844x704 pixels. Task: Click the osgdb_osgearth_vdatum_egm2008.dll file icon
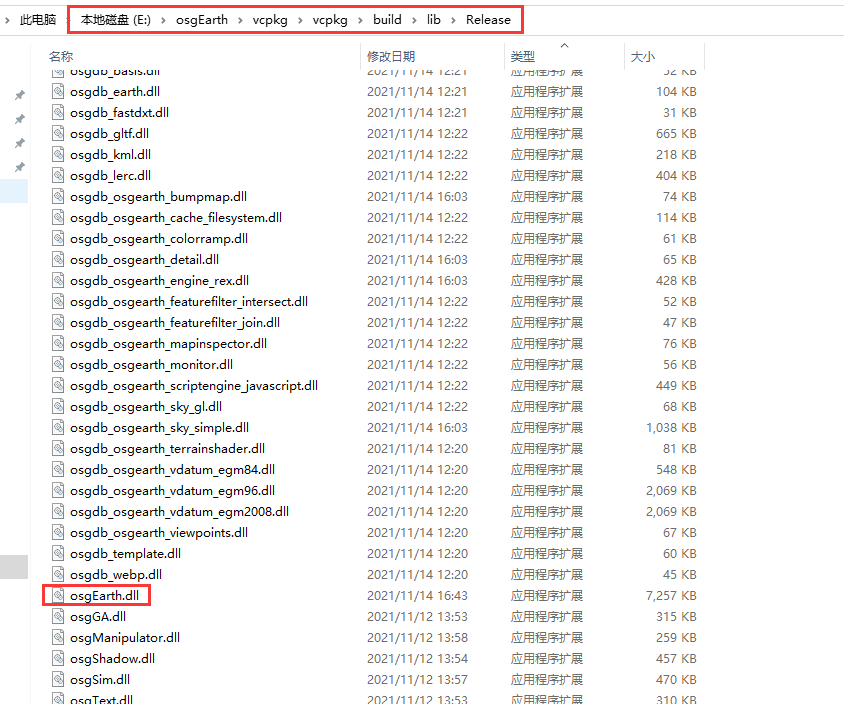(58, 511)
